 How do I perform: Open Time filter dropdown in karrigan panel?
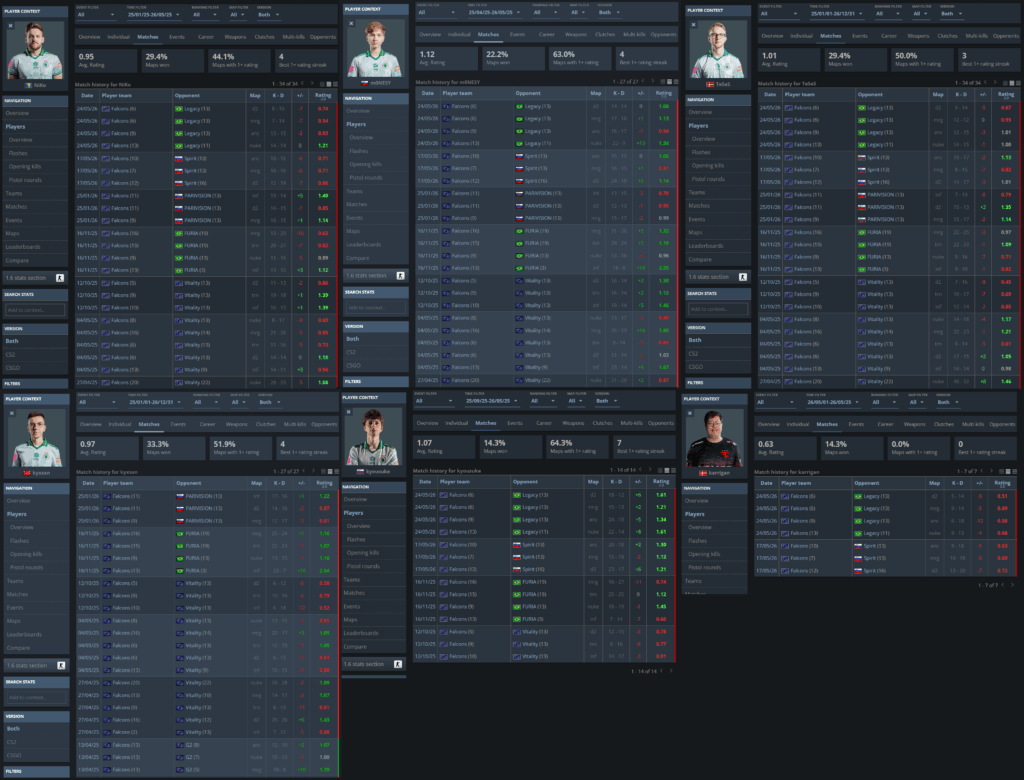[x=833, y=402]
